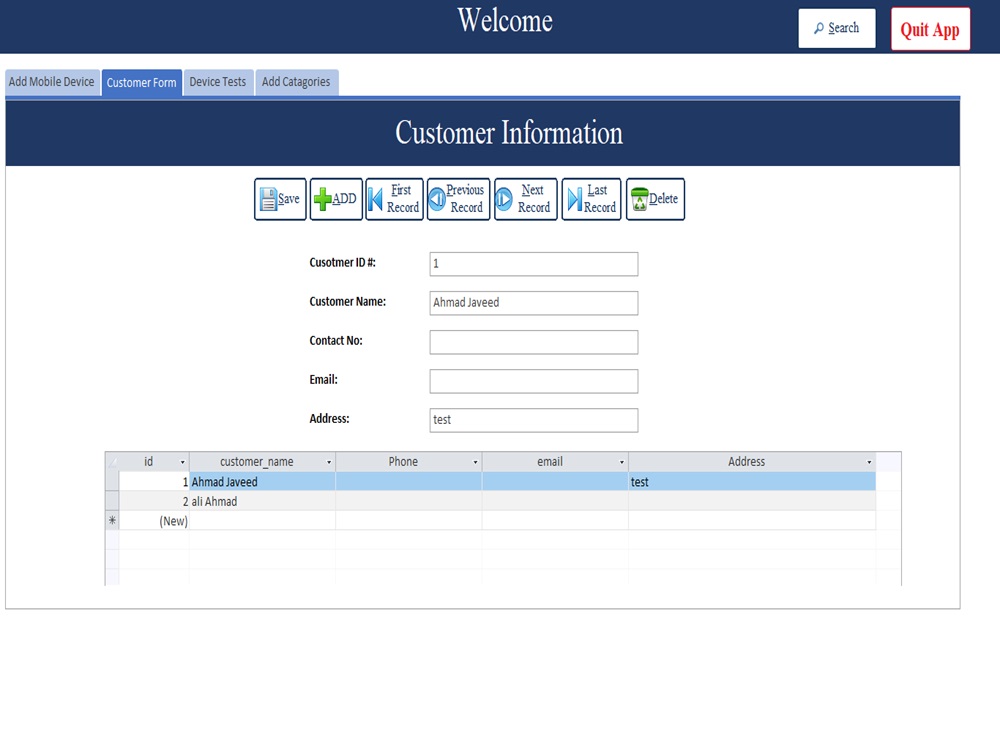Click the Save floppy disk icon

[268, 200]
